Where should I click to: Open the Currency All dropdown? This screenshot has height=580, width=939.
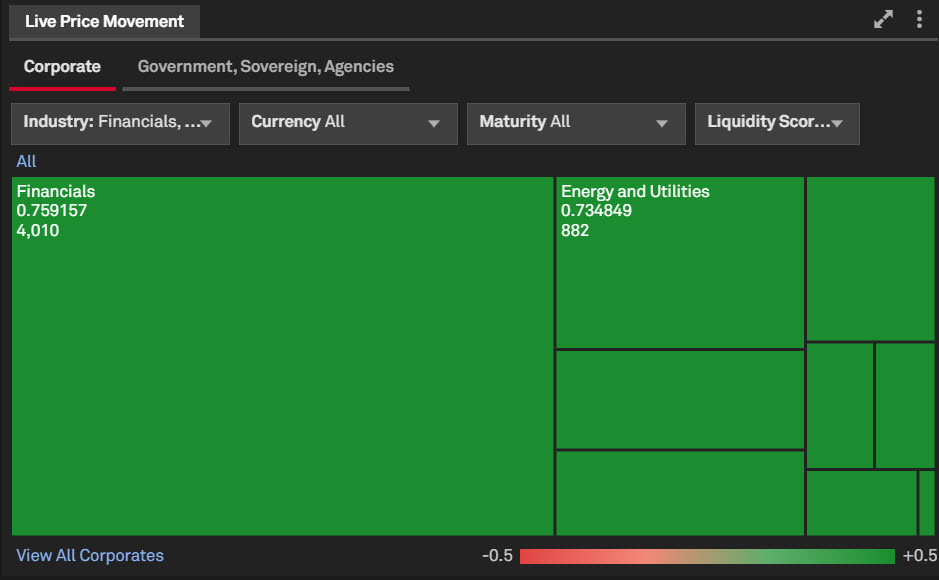point(348,124)
